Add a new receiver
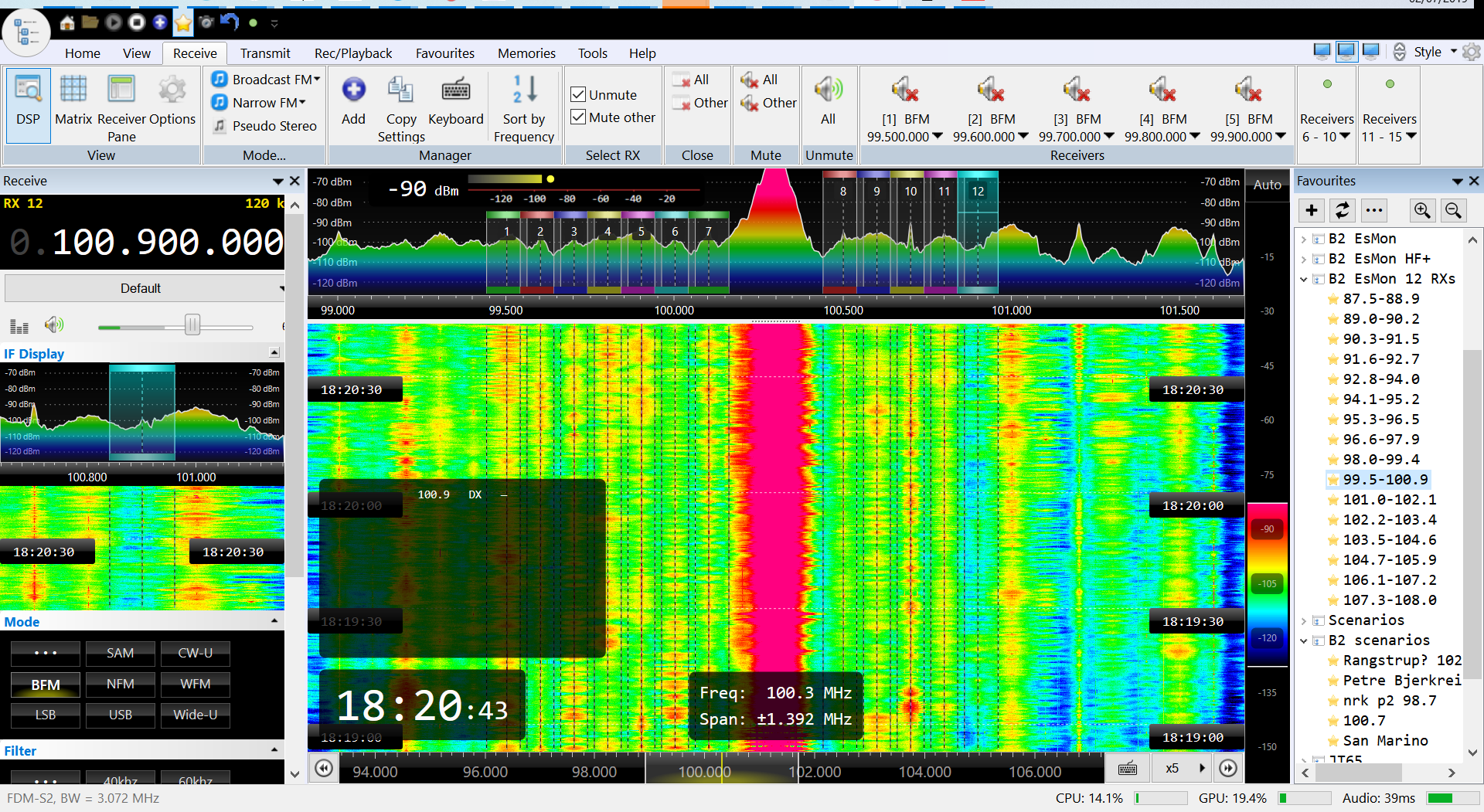 tap(353, 106)
